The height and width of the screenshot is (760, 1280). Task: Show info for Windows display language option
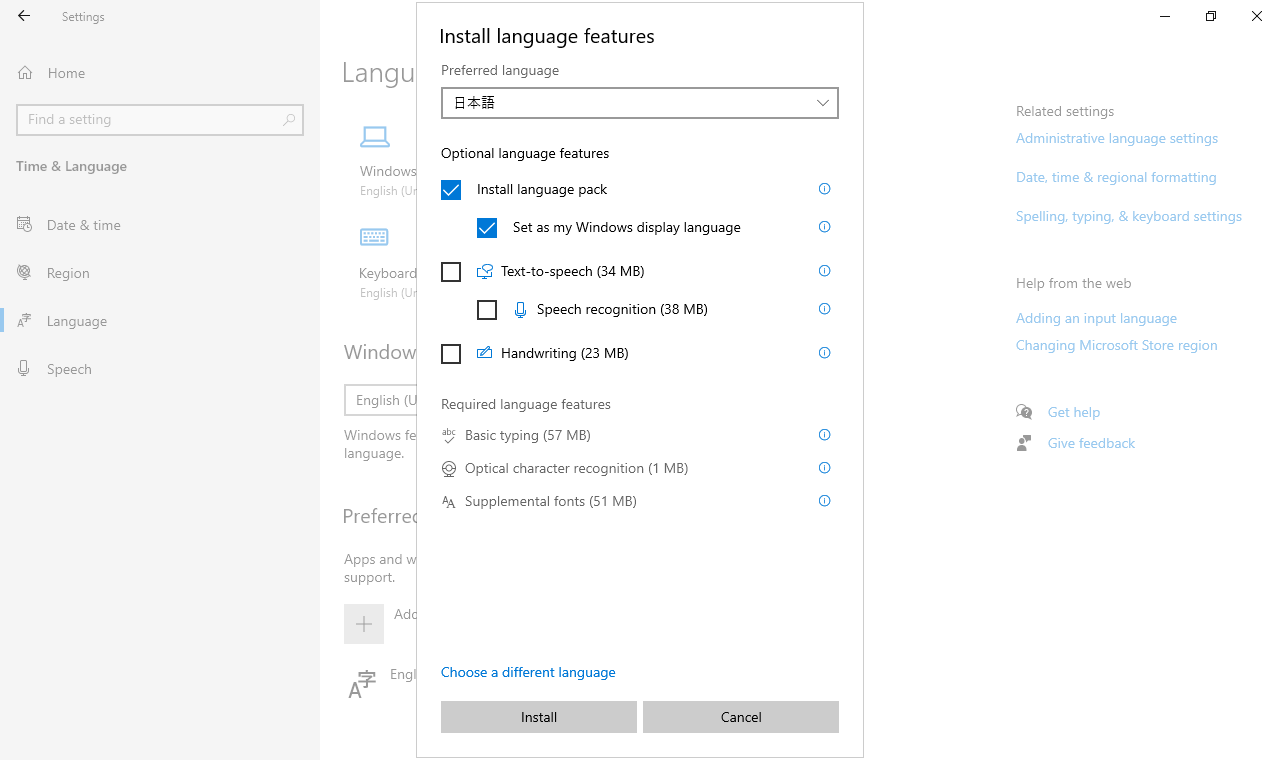[x=825, y=227]
